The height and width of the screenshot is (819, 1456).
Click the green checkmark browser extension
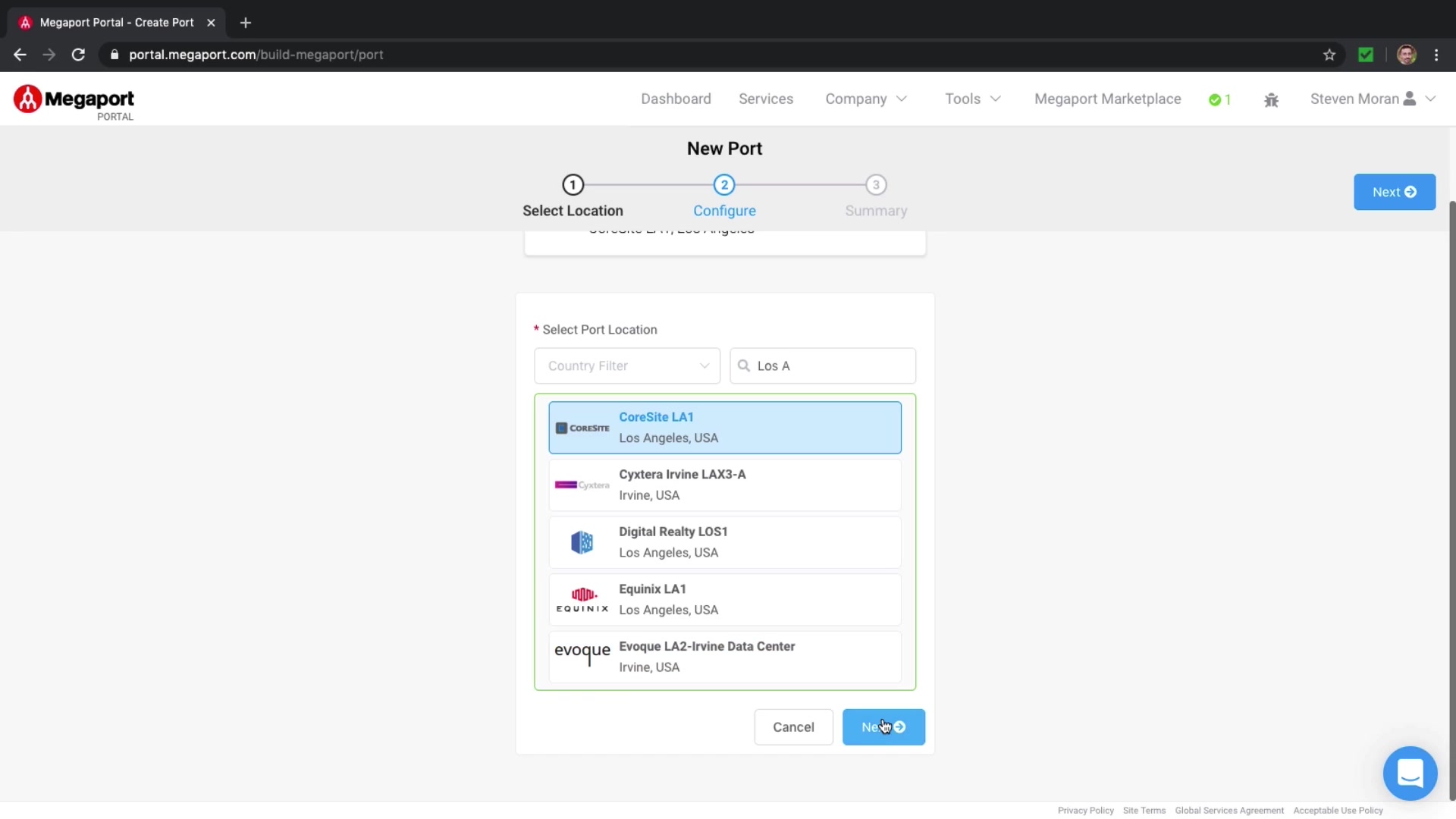1366,55
